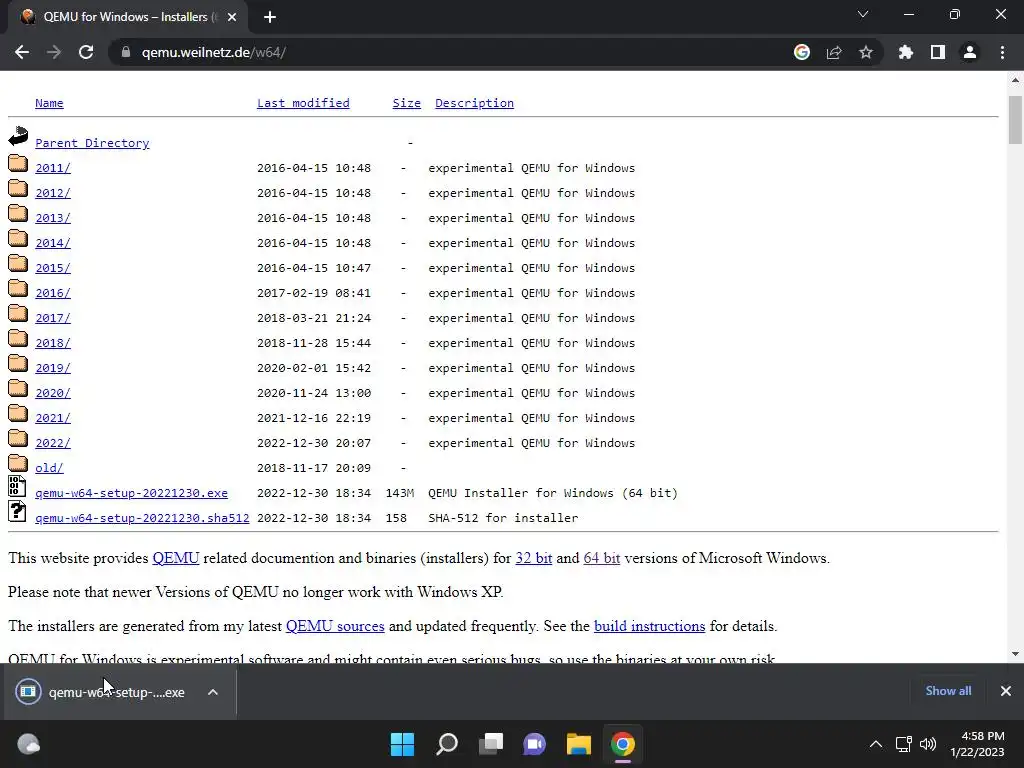Reload the current page
This screenshot has height=768, width=1024.
(86, 52)
